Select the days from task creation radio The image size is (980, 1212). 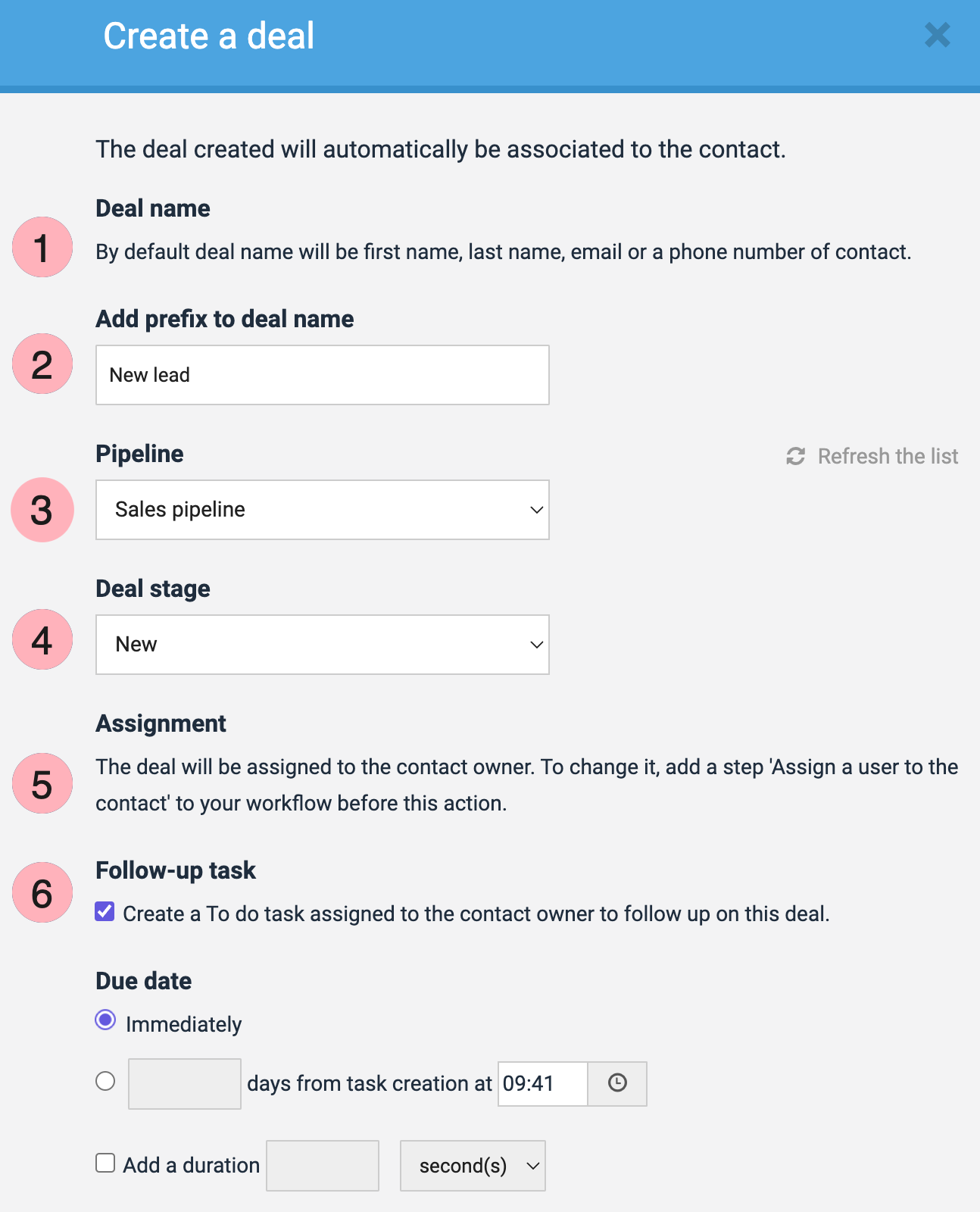click(106, 1081)
